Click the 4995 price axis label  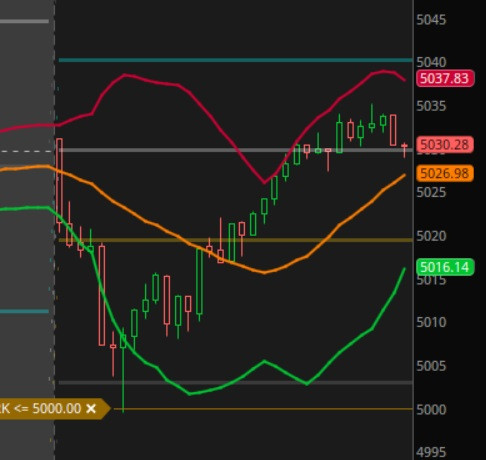(431, 452)
